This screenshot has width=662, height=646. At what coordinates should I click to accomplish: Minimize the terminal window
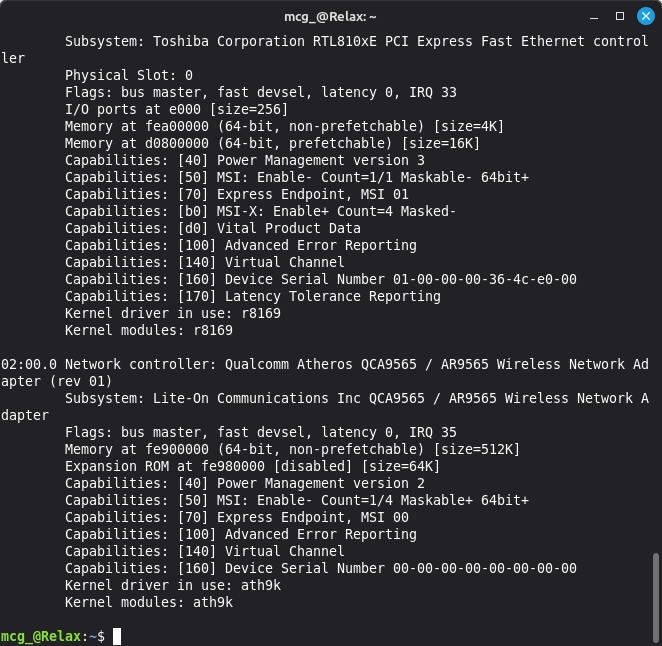pyautogui.click(x=594, y=17)
